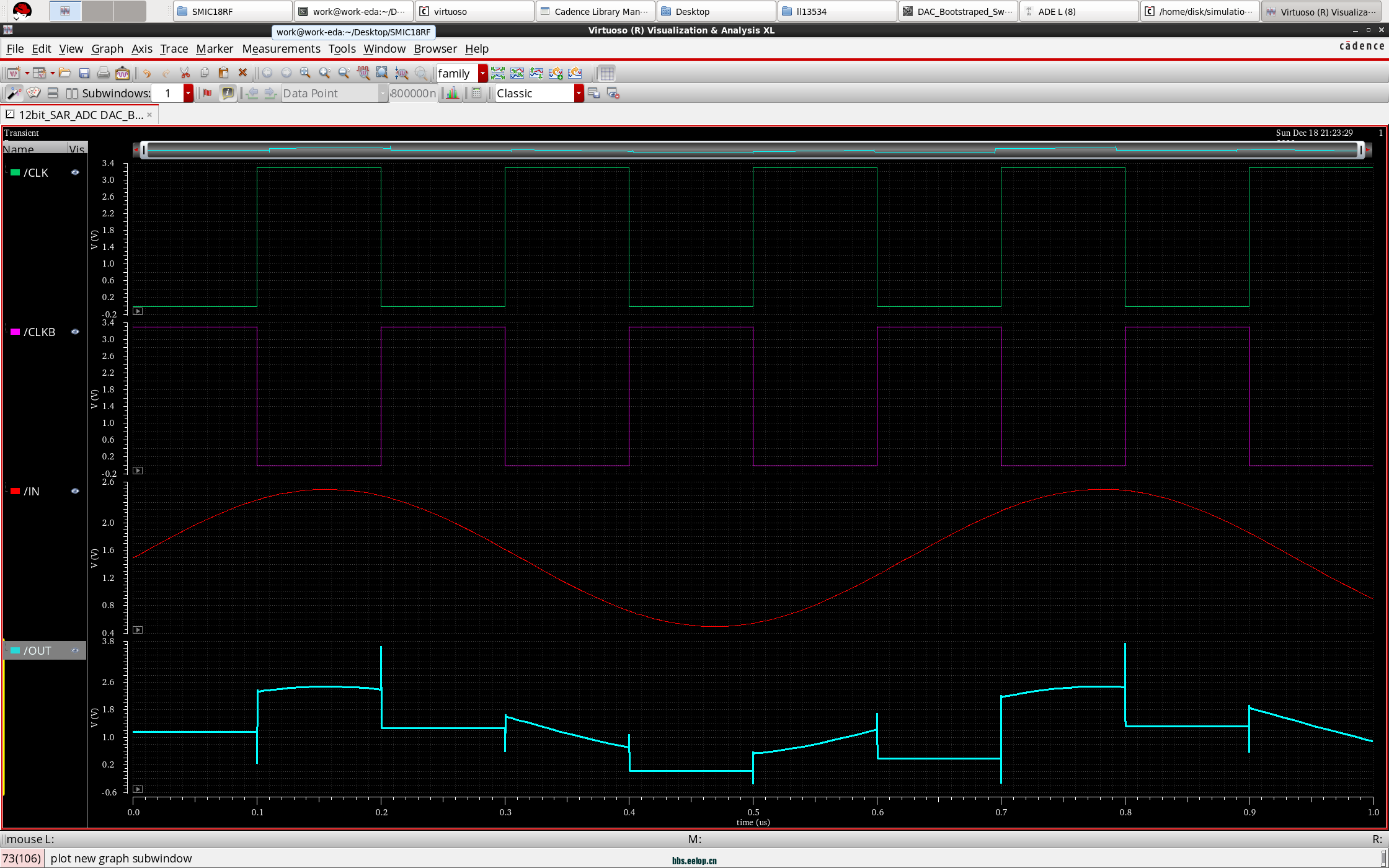Open the Classic workspace dropdown
This screenshot has height=868, width=1389.
click(x=579, y=93)
